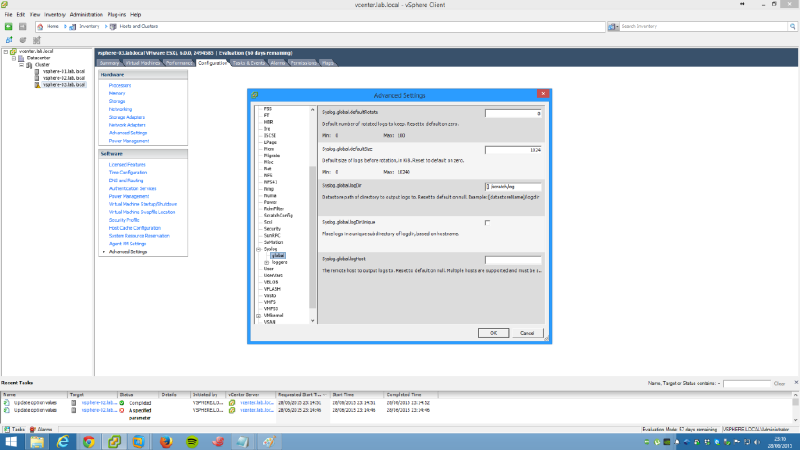Click the Home icon in navigation bar

coord(40,26)
